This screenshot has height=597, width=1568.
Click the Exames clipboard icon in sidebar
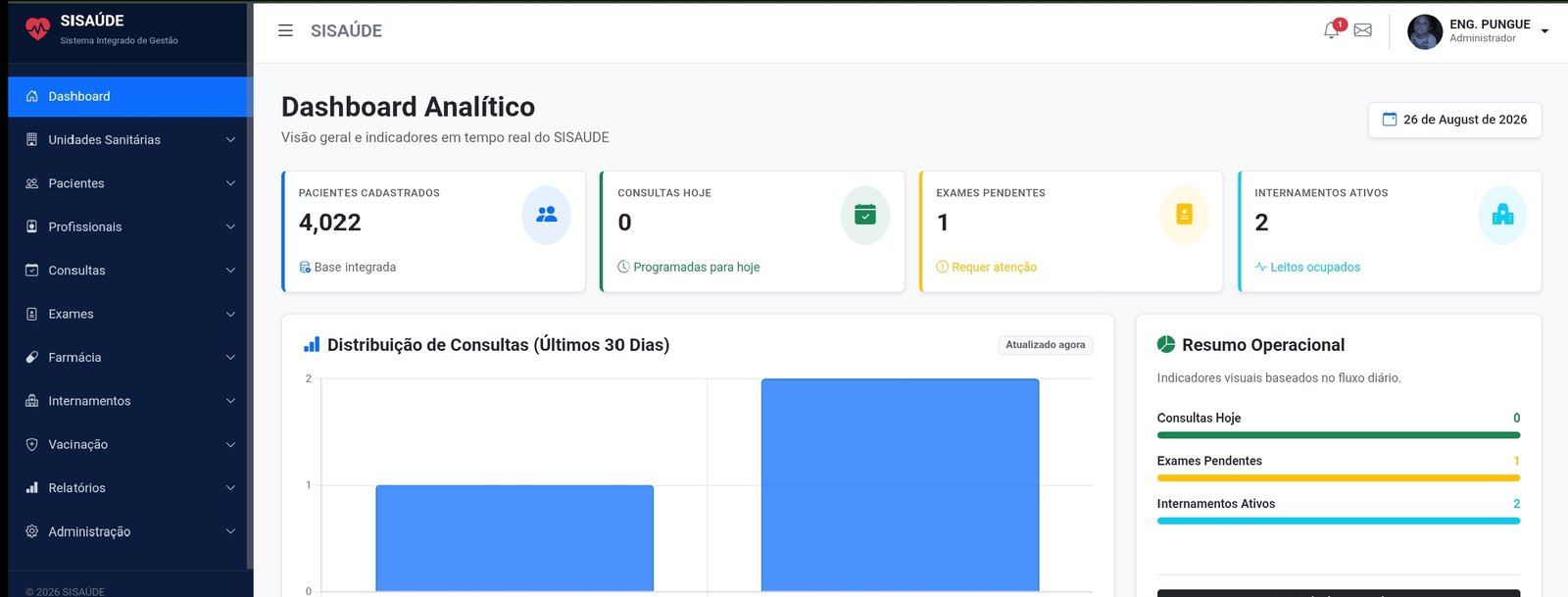tap(31, 314)
